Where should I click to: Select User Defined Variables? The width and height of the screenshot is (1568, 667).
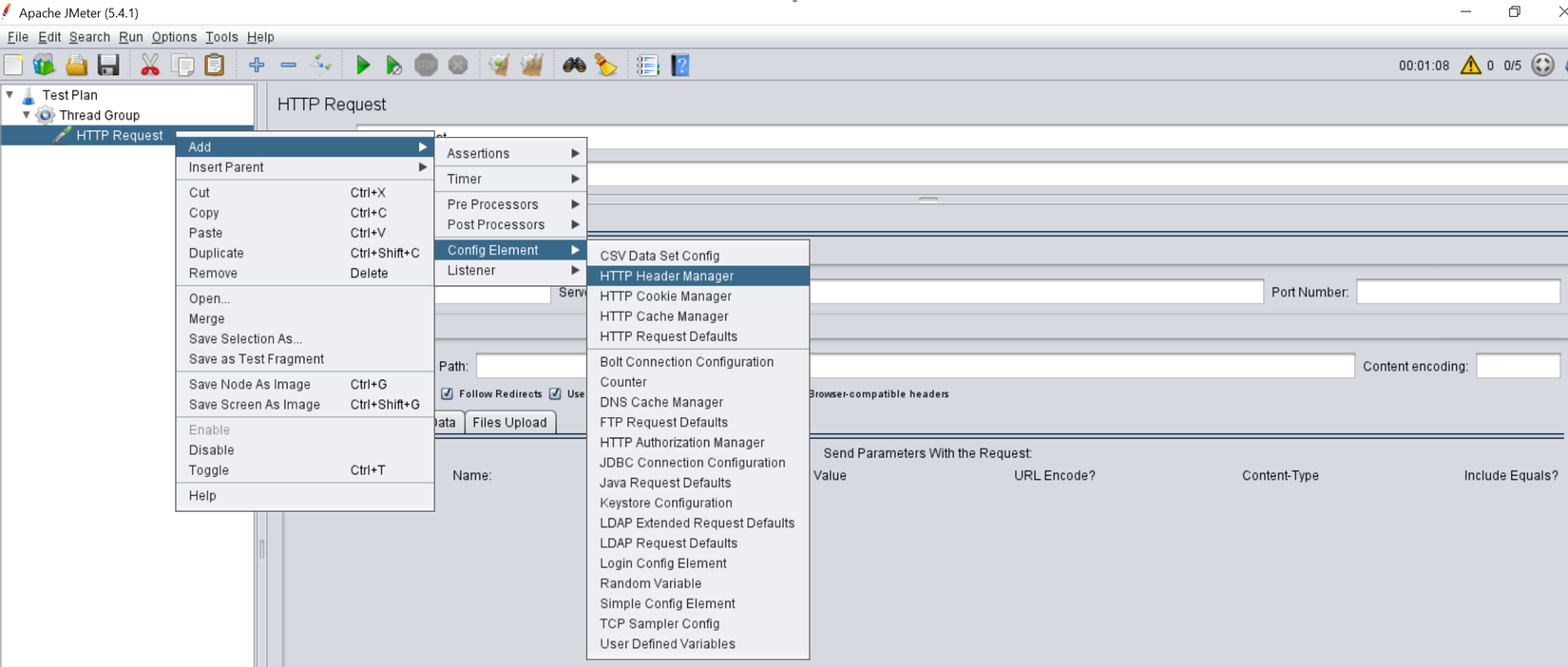pos(698,643)
